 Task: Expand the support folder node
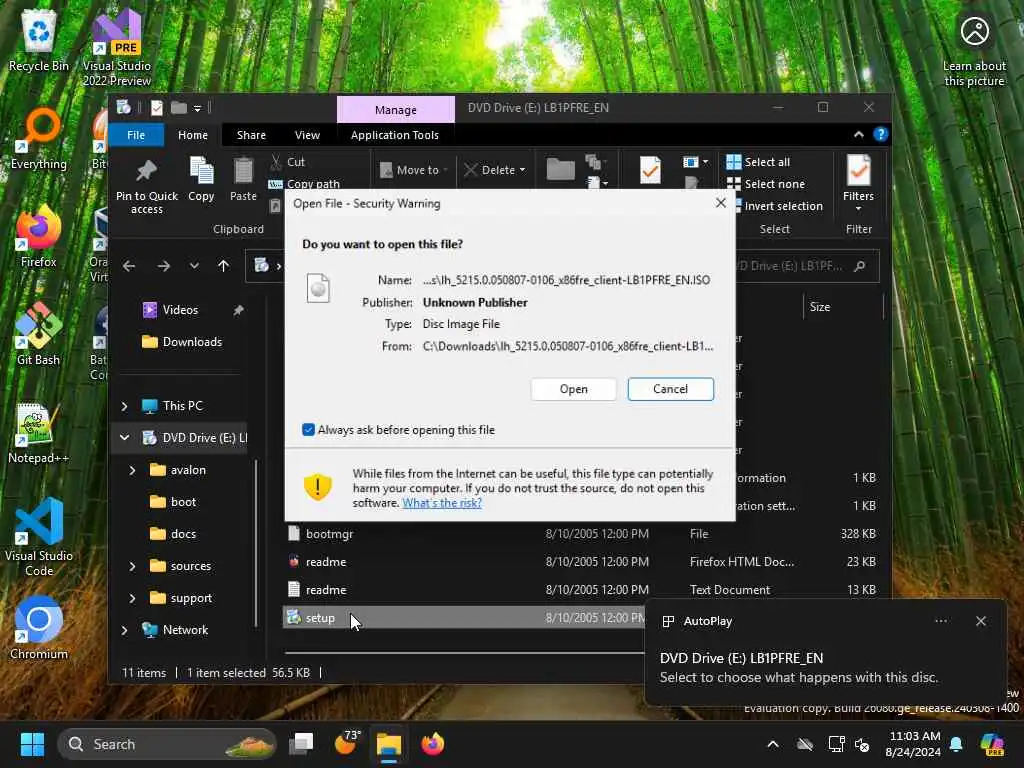click(x=133, y=598)
